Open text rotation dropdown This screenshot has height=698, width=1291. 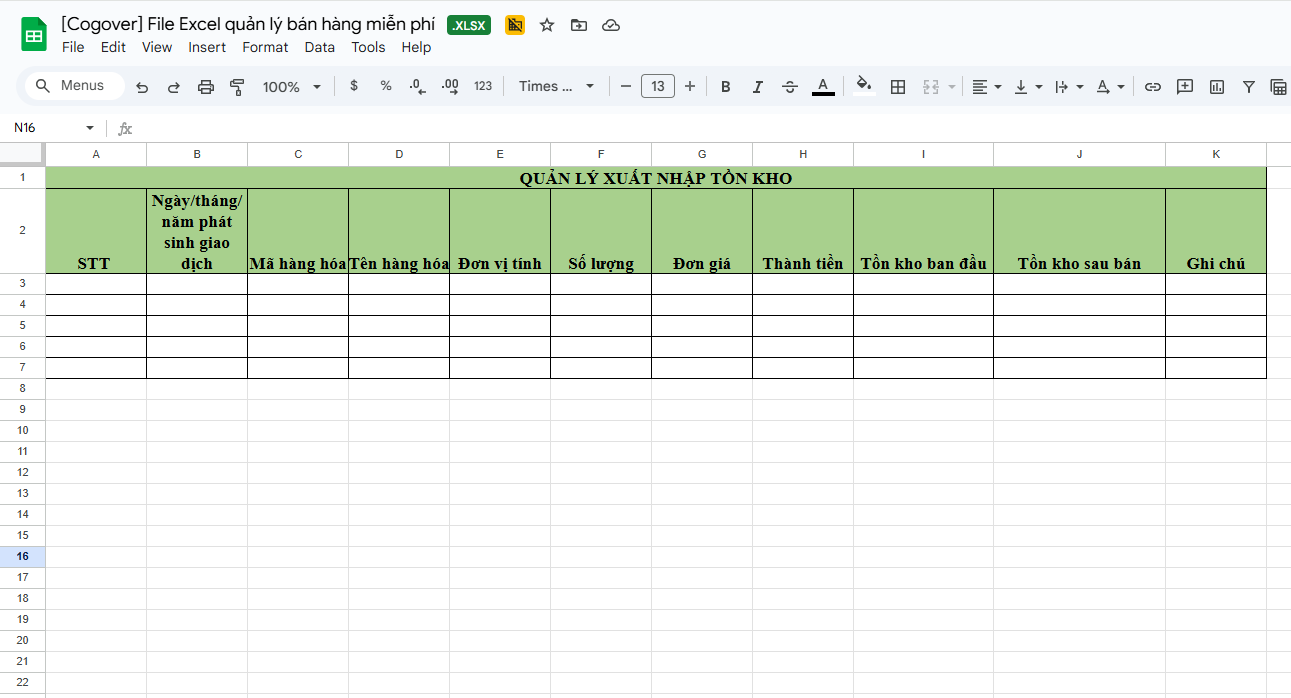tap(1110, 87)
